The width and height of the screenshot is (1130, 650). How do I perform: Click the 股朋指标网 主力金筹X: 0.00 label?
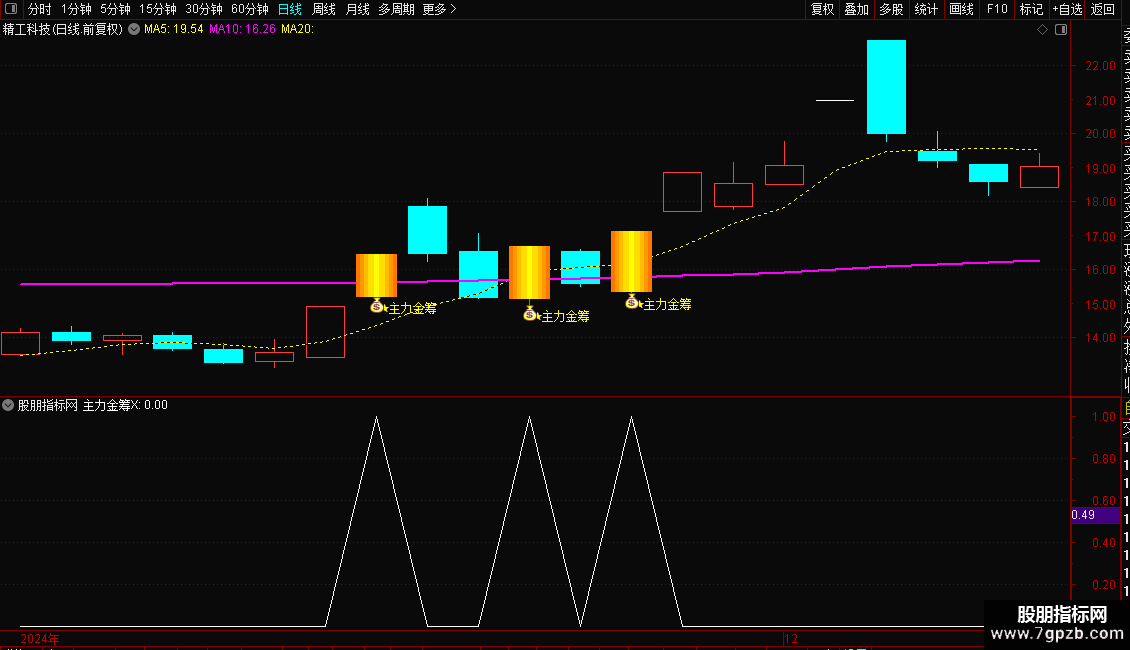92,405
